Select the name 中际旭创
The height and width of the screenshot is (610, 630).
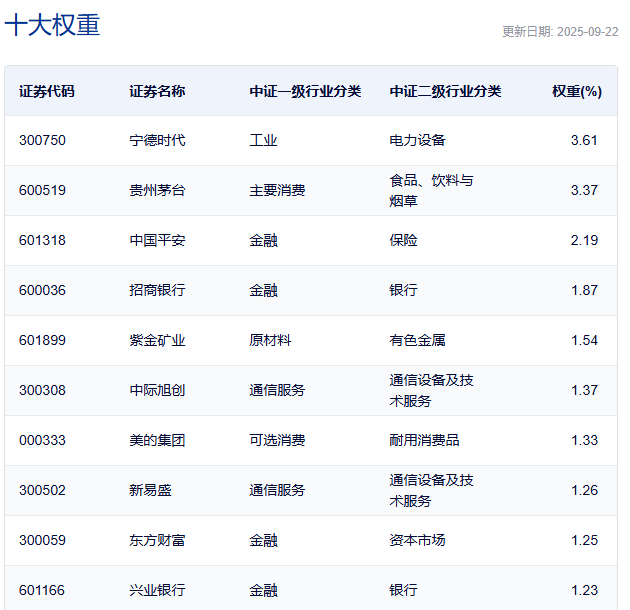pos(157,390)
